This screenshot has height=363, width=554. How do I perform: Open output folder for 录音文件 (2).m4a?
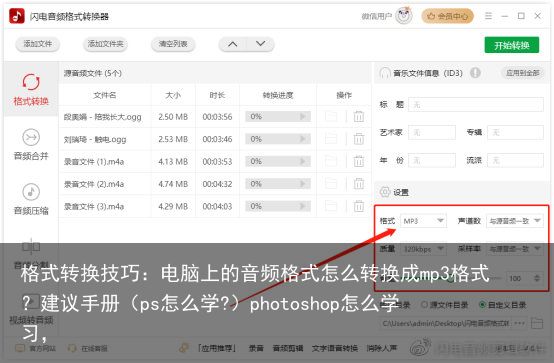tap(331, 184)
